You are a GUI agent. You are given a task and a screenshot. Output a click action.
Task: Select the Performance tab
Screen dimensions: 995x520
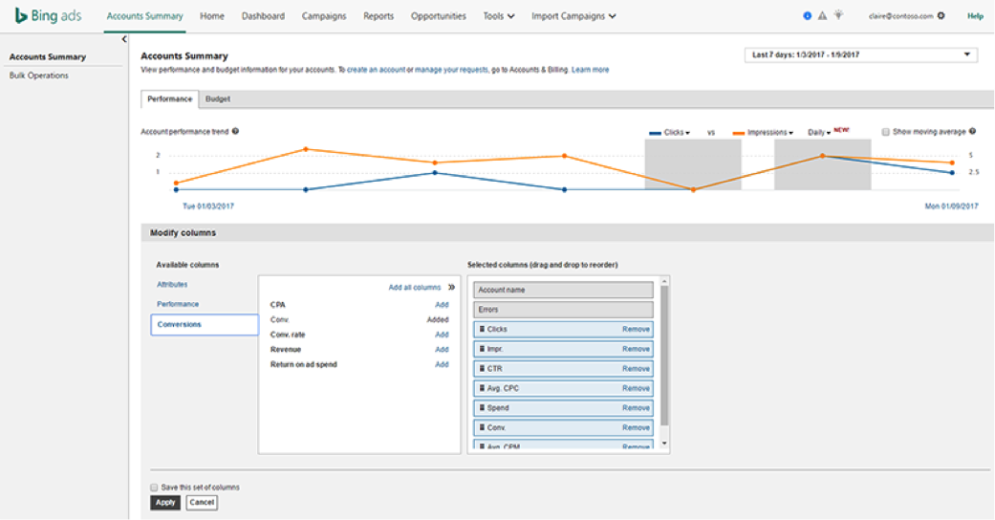coord(169,99)
